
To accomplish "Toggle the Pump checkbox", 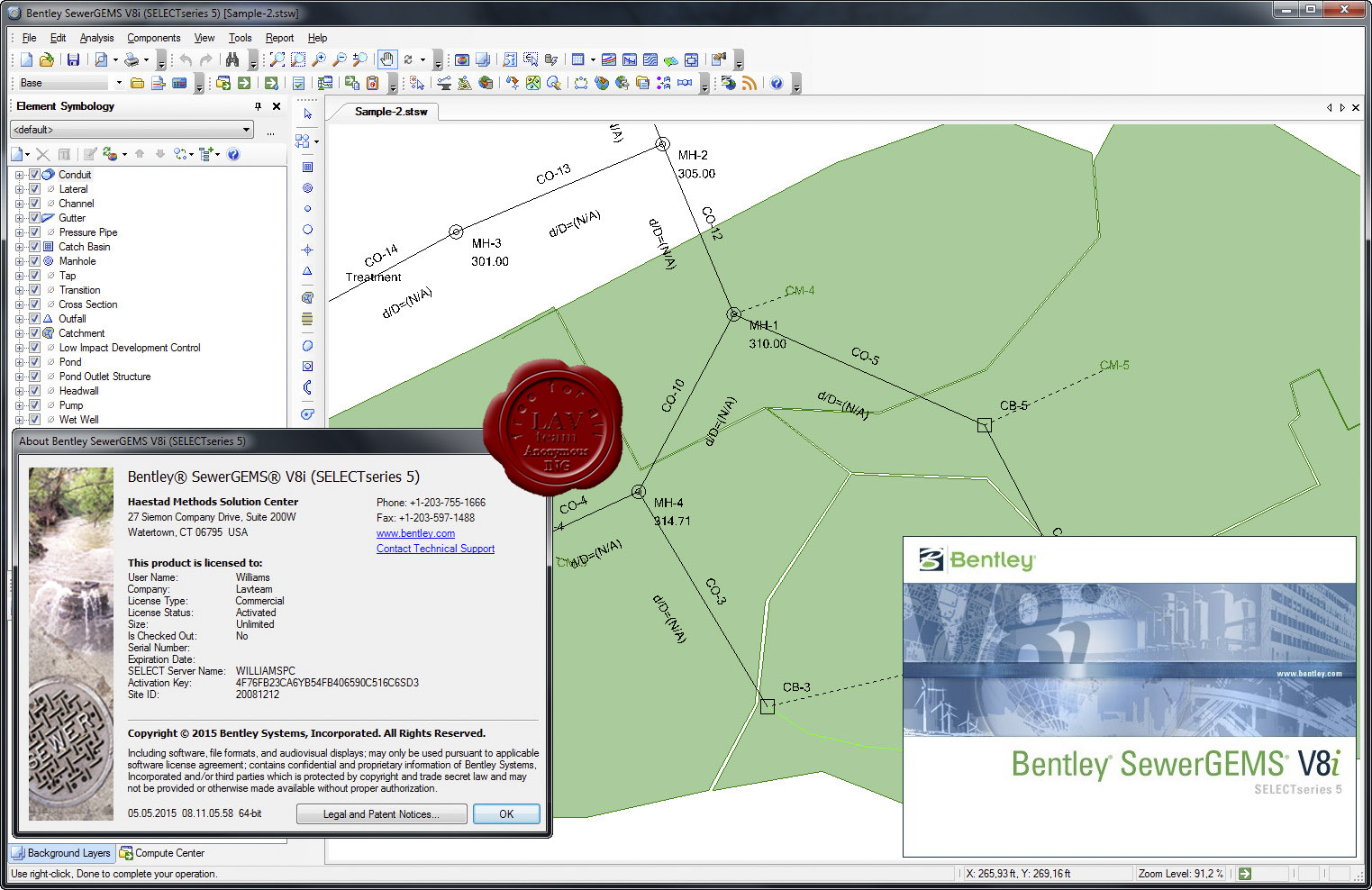I will pyautogui.click(x=34, y=405).
